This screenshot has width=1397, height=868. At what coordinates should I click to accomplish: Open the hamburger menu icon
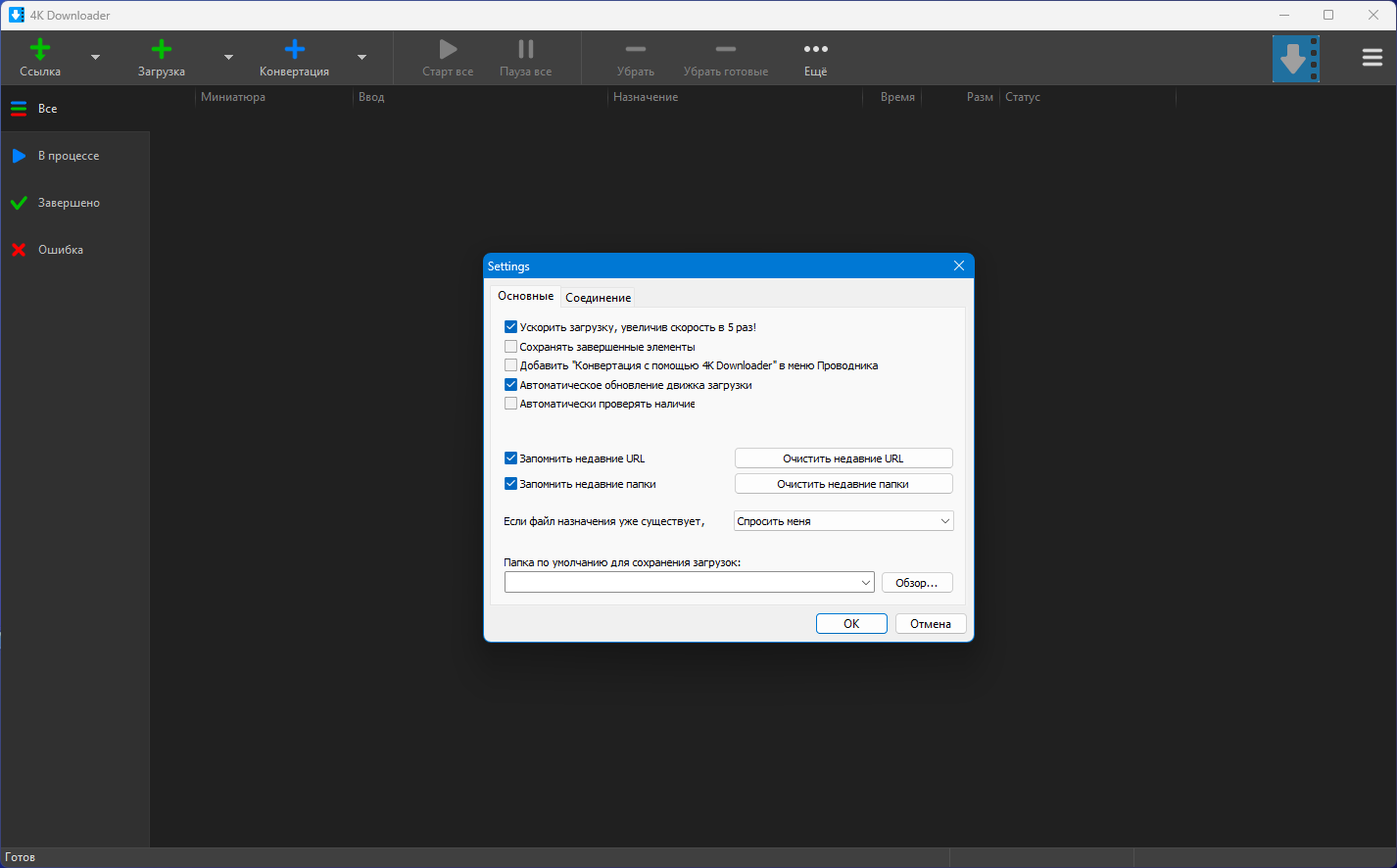tap(1372, 58)
